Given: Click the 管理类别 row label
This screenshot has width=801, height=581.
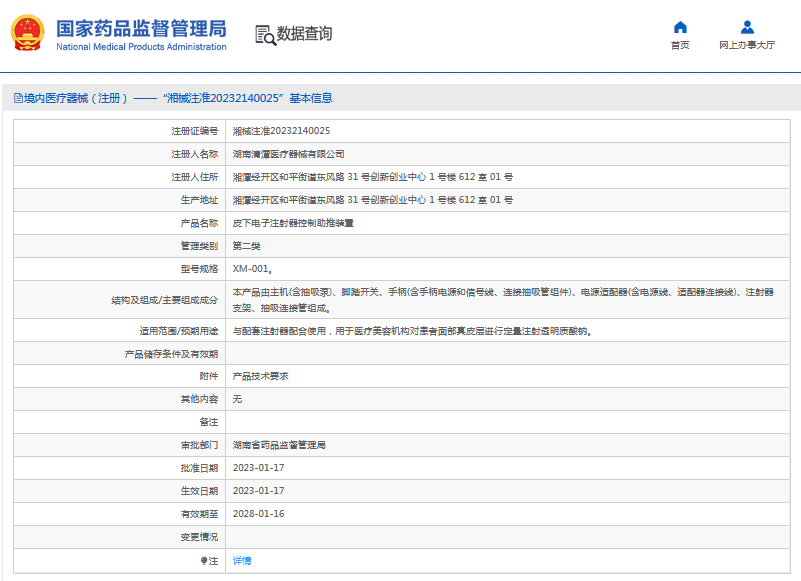Looking at the screenshot, I should click(x=199, y=246).
